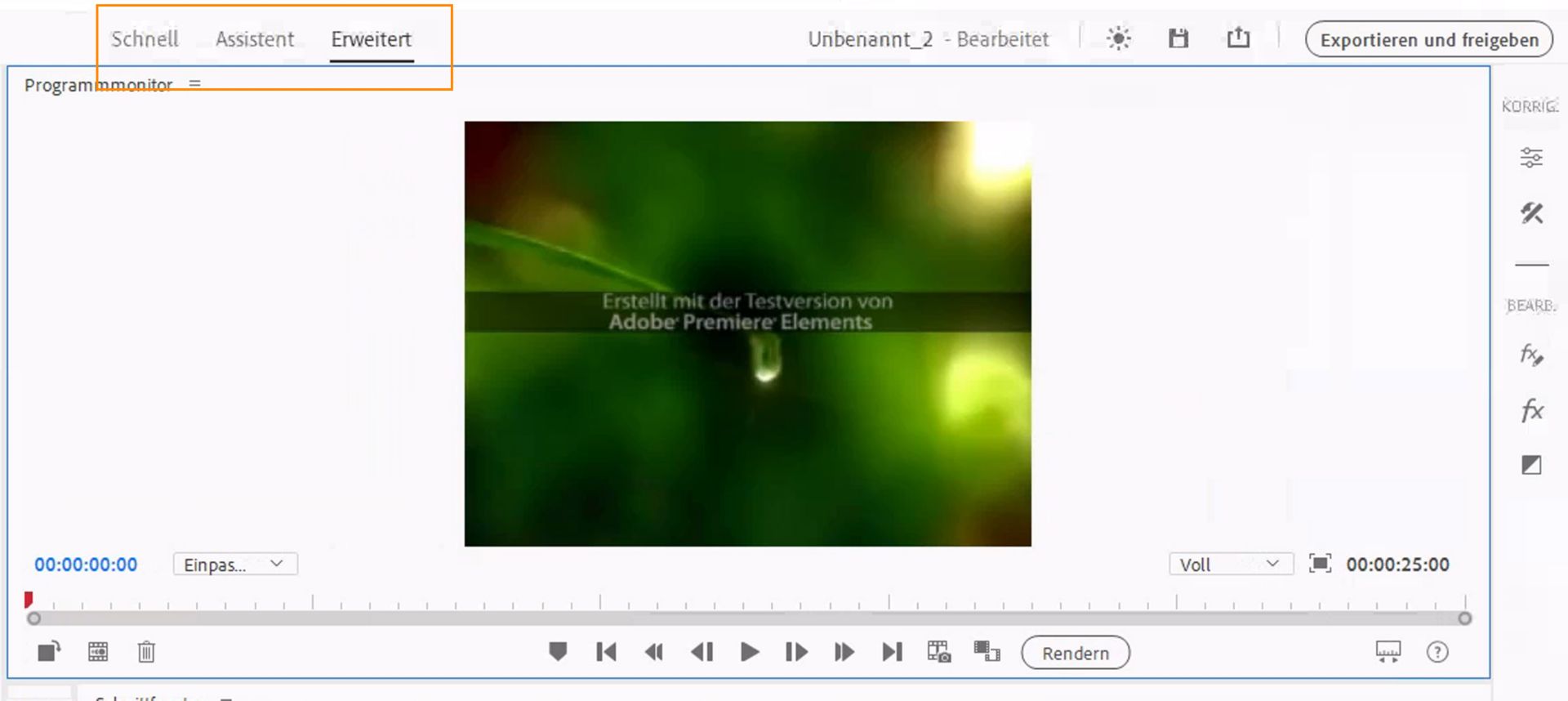
Task: Click the duration text 00:00:25:00
Action: coord(1397,565)
